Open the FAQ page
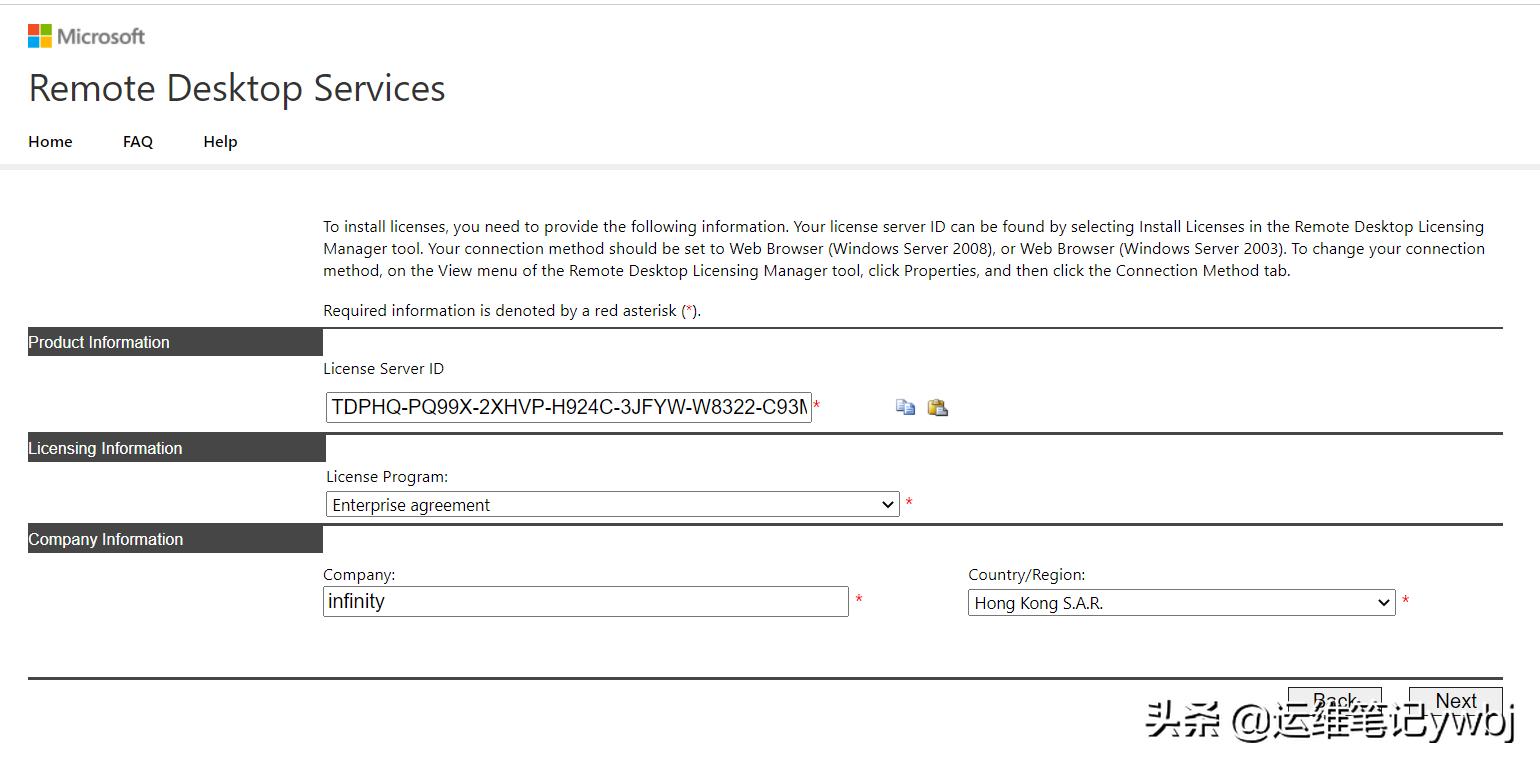Viewport: 1540px width, 763px height. (138, 141)
